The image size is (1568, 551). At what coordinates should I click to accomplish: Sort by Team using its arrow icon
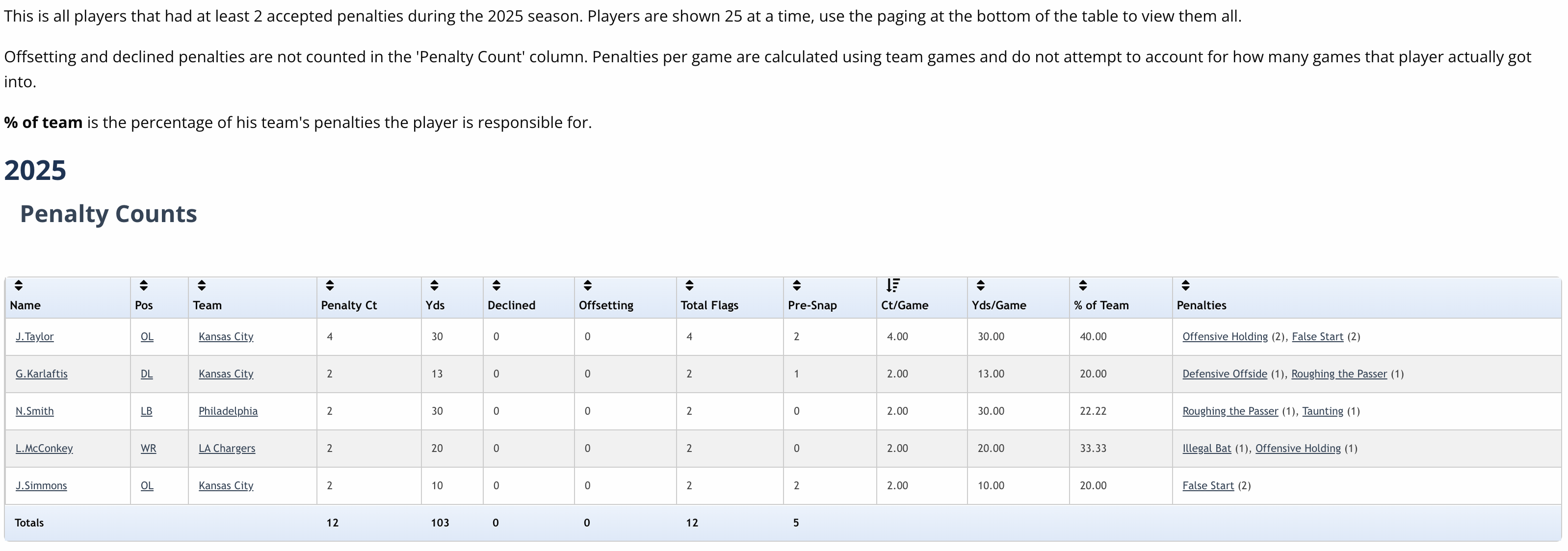(202, 285)
